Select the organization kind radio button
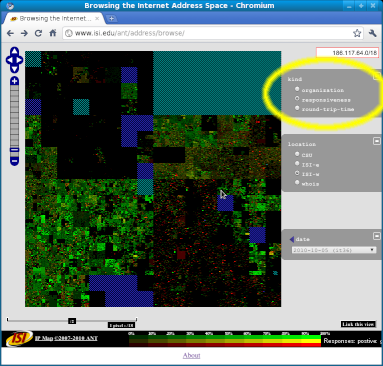383x366 pixels. [297, 89]
